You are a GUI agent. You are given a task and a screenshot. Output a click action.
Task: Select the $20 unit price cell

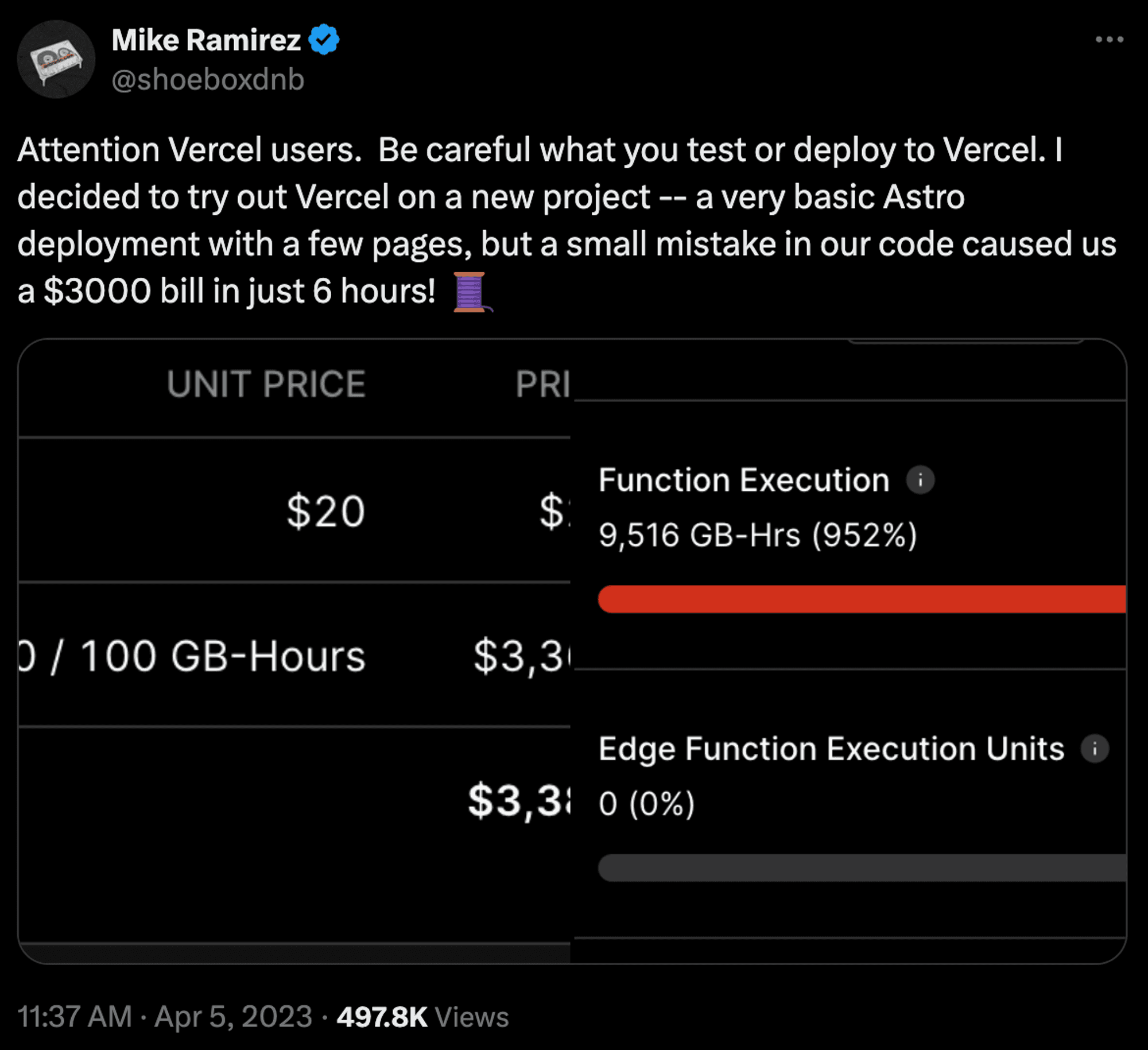coord(325,511)
